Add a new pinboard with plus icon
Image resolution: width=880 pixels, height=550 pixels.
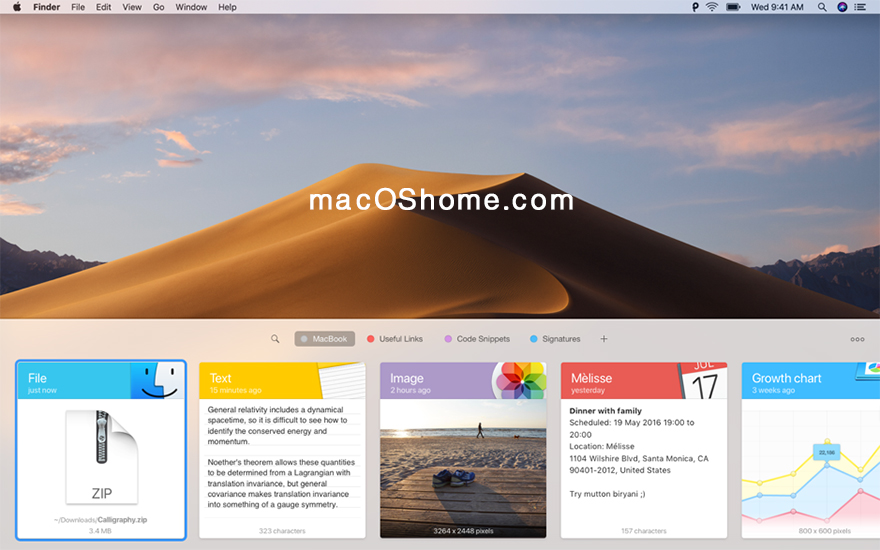coord(604,338)
